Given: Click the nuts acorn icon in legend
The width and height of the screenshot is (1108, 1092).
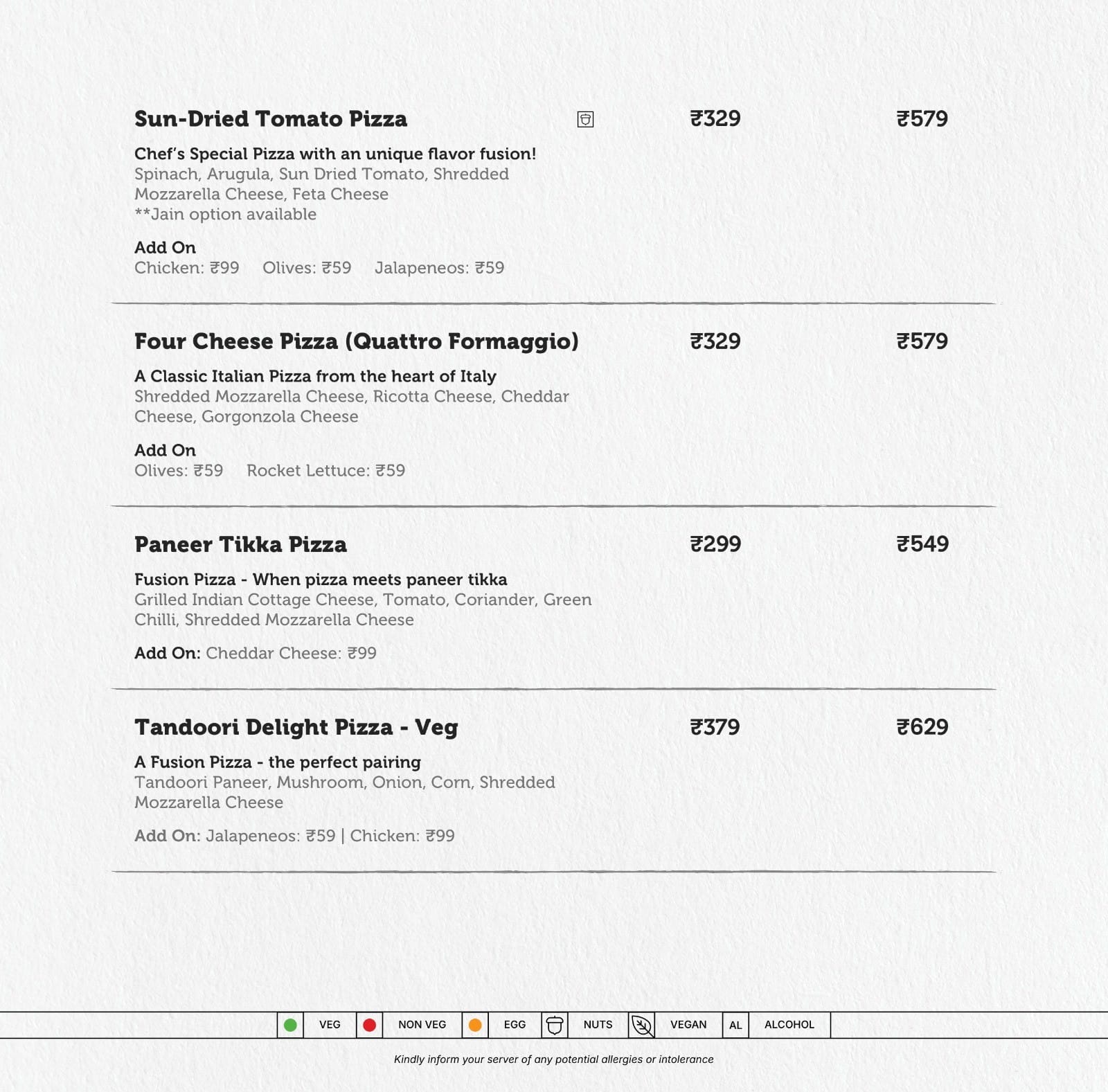Looking at the screenshot, I should click(x=554, y=1025).
